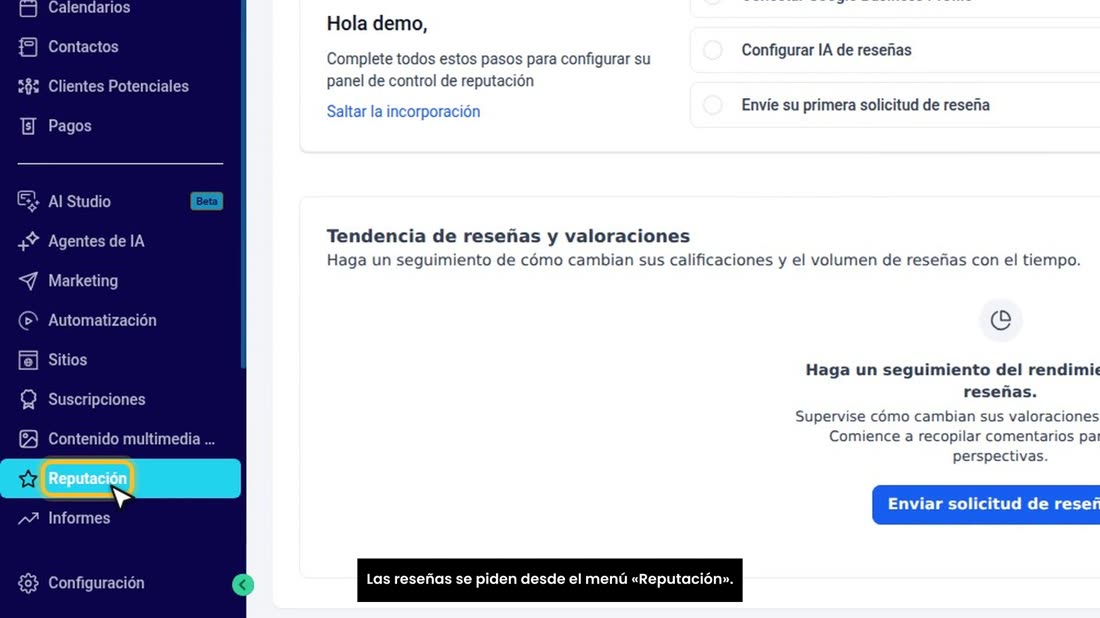
Task: Click the Marketing paper-plane icon
Action: (28, 281)
